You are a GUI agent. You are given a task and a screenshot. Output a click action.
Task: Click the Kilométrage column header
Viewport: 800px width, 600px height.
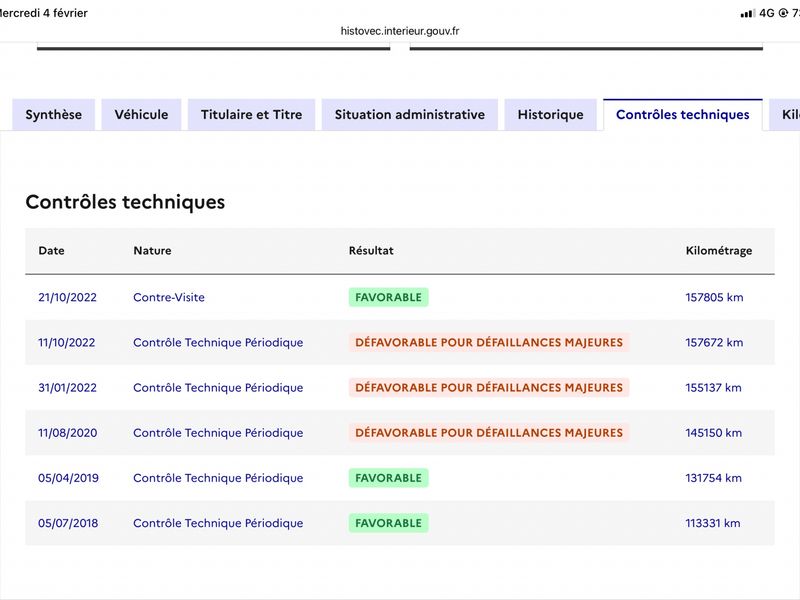point(718,251)
